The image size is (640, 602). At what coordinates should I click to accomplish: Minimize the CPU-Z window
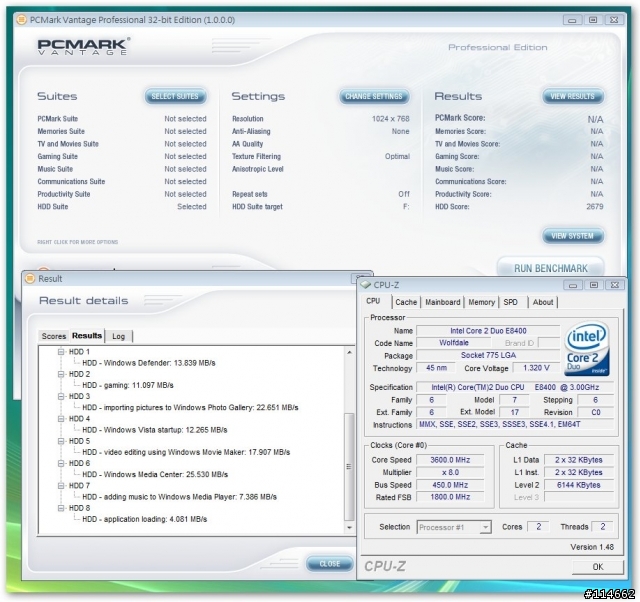pyautogui.click(x=573, y=285)
